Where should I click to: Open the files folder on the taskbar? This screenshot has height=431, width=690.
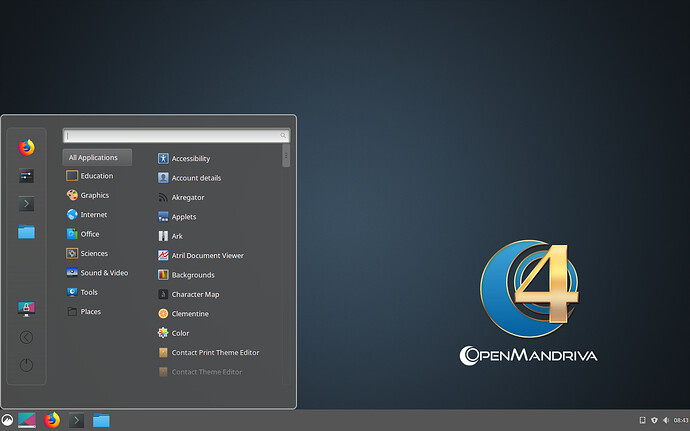(x=101, y=420)
